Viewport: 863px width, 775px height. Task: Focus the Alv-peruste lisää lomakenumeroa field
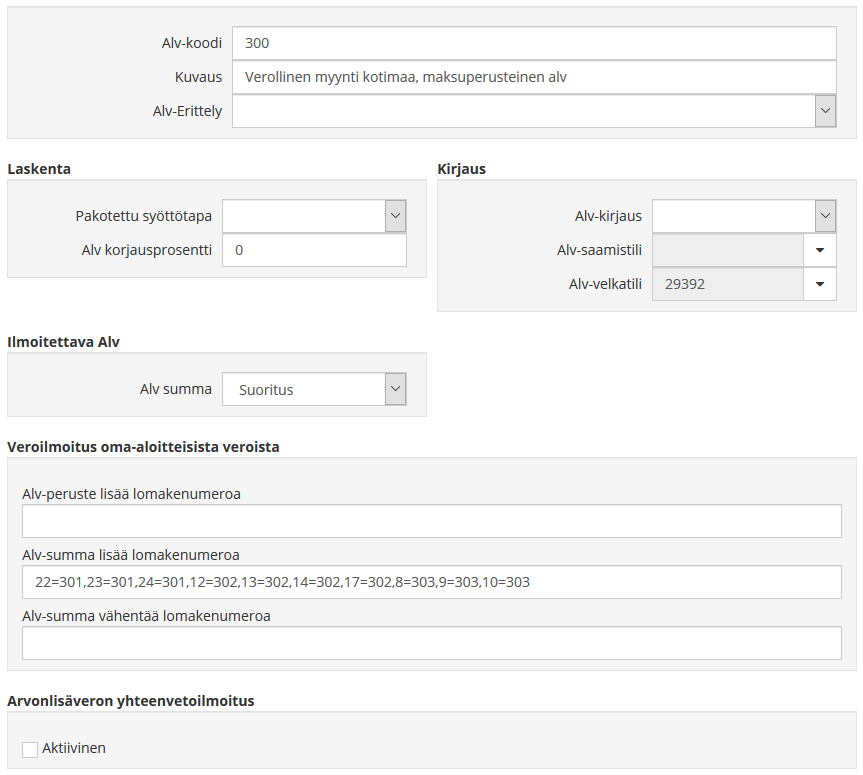(x=431, y=521)
